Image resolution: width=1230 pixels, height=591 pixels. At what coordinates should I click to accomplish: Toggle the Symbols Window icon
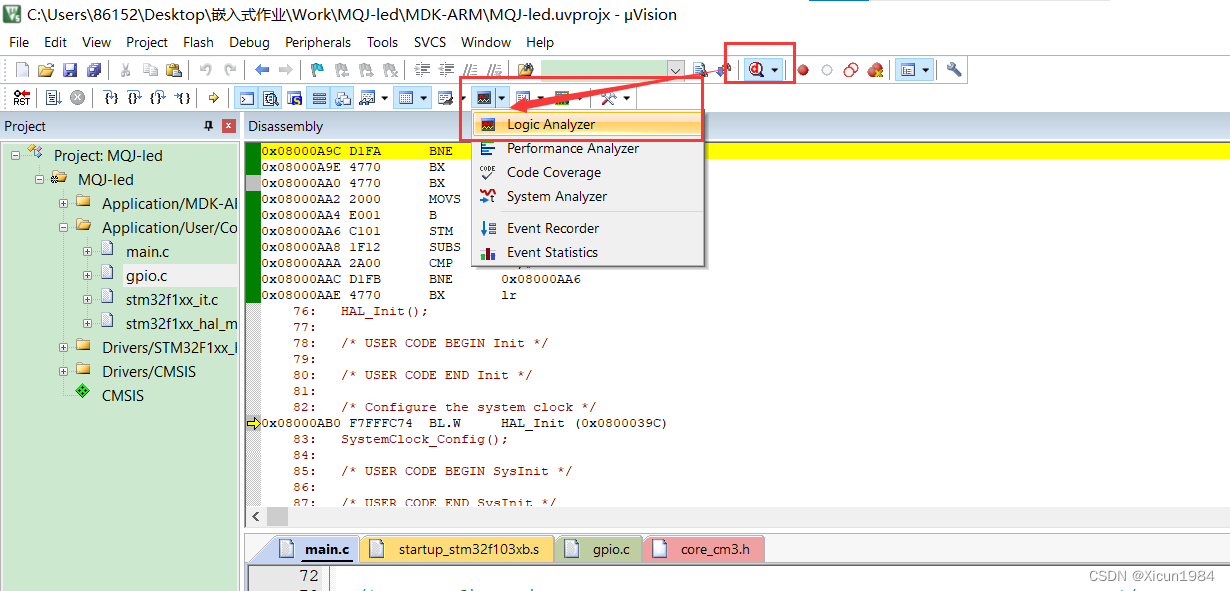(294, 98)
